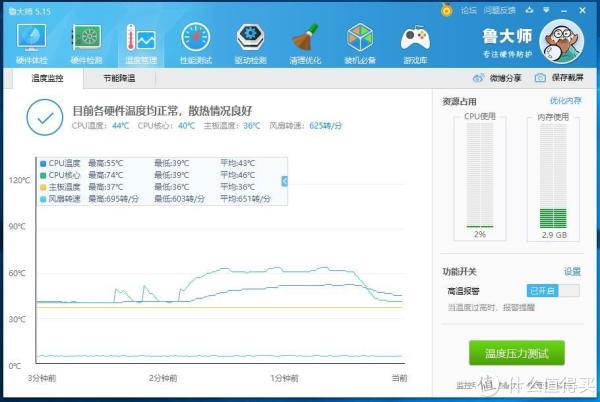Screen dimensions: 600x402
Task: Open the 装机必备 software cube module
Action: pos(360,44)
